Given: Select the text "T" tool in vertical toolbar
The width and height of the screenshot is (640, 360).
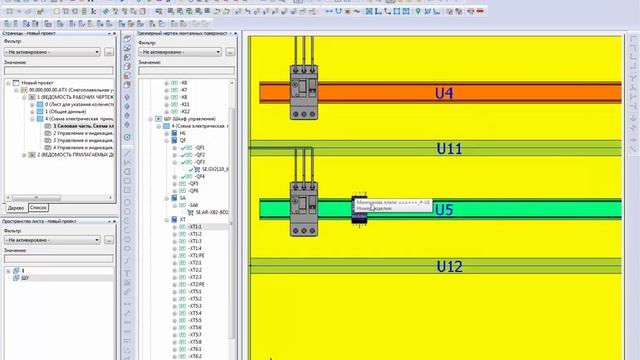Looking at the screenshot, I should pyautogui.click(x=127, y=274).
